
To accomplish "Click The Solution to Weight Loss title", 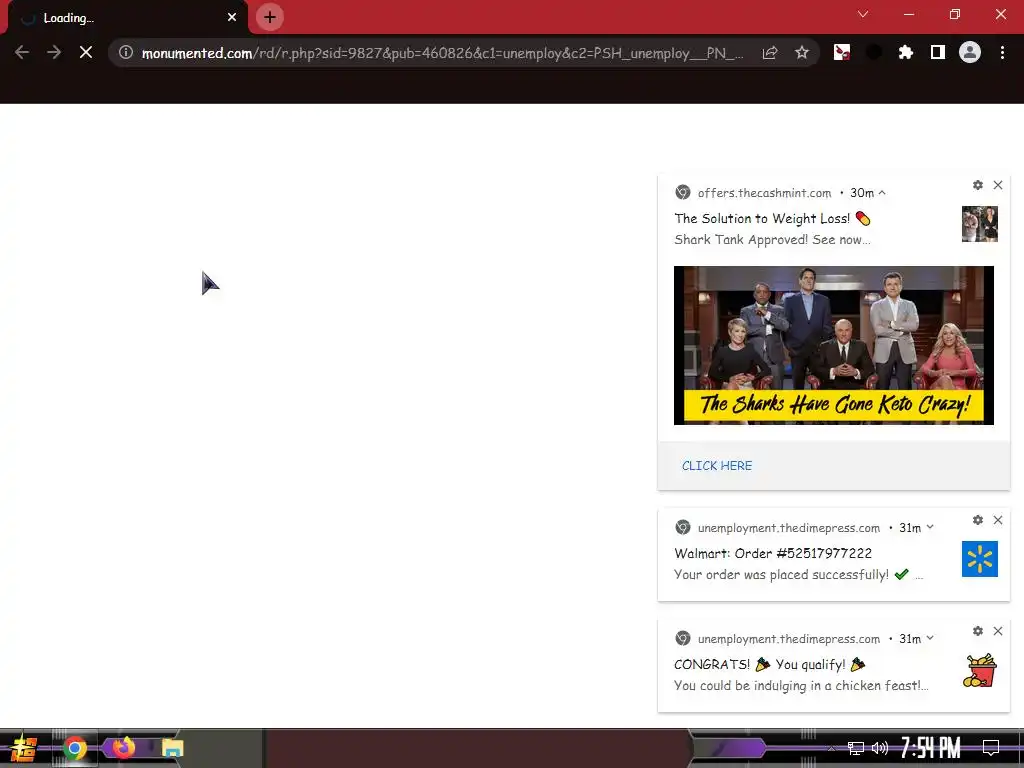I will [x=762, y=218].
